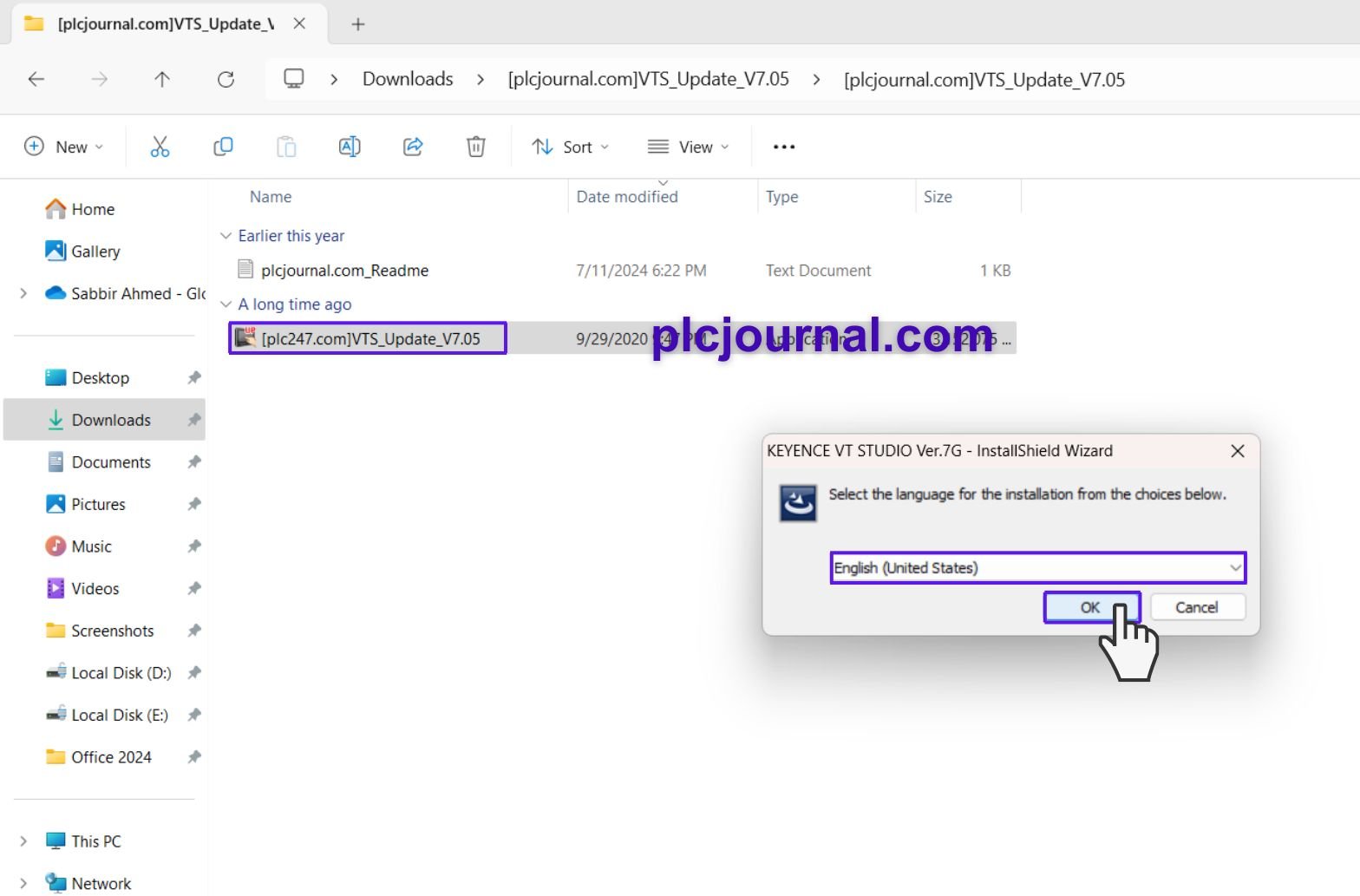Select the plcjournal.com_Readme text file
Image resolution: width=1360 pixels, height=896 pixels.
[x=344, y=271]
